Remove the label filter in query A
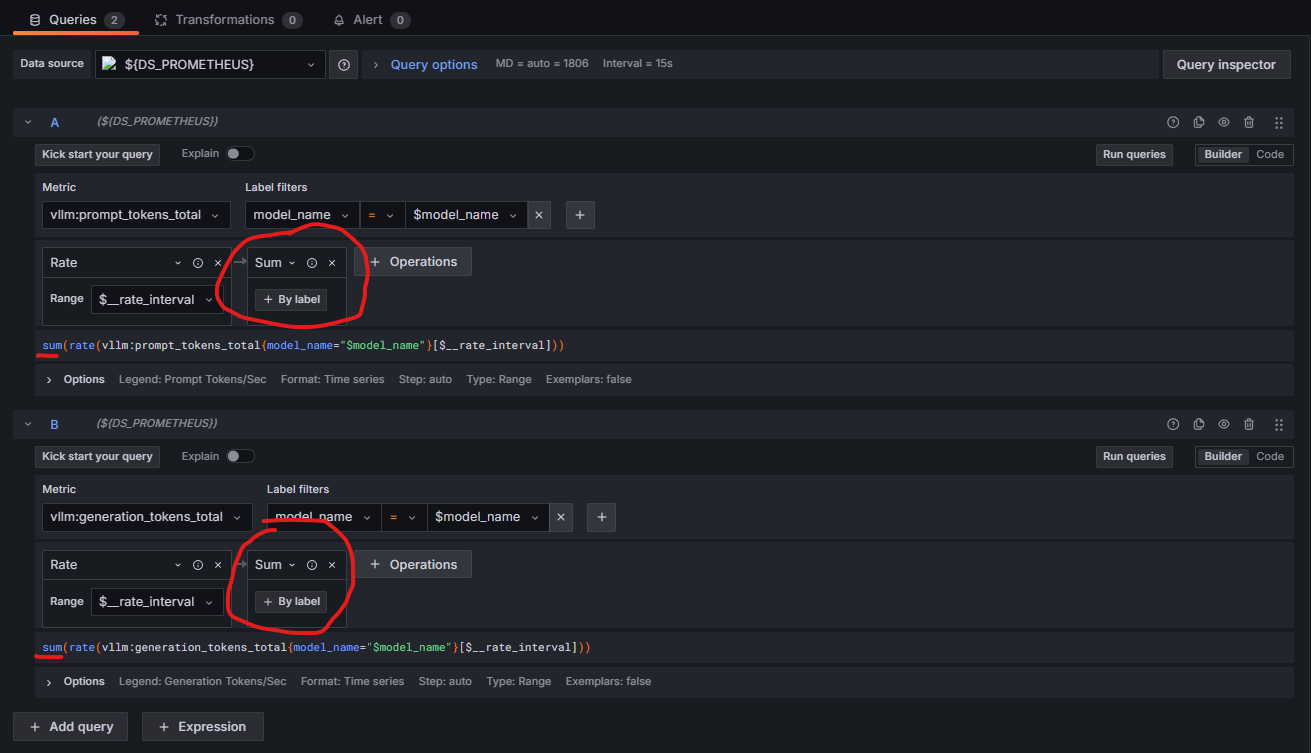 point(538,215)
